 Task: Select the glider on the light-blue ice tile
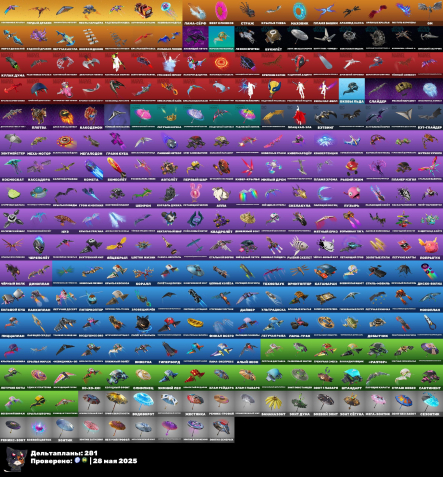tap(352, 89)
